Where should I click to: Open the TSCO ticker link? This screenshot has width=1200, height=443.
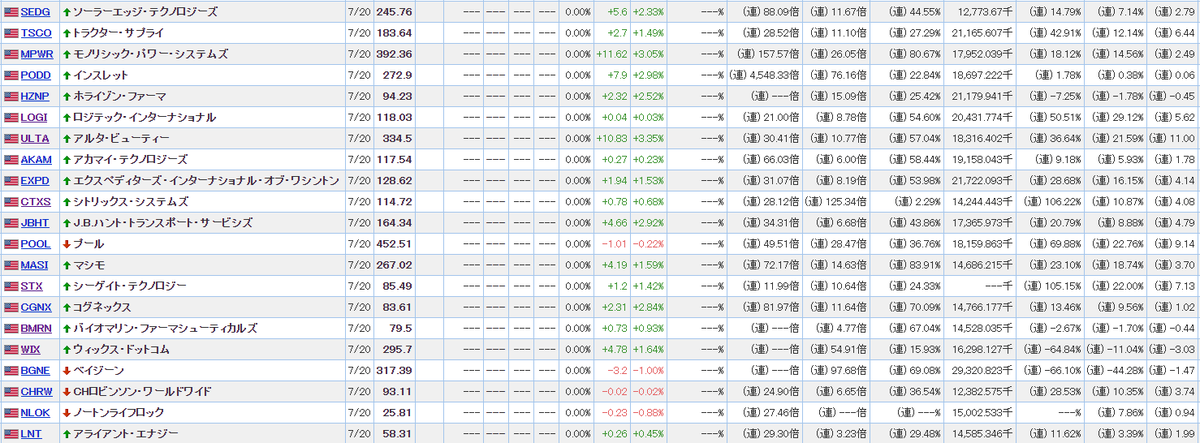(35, 34)
